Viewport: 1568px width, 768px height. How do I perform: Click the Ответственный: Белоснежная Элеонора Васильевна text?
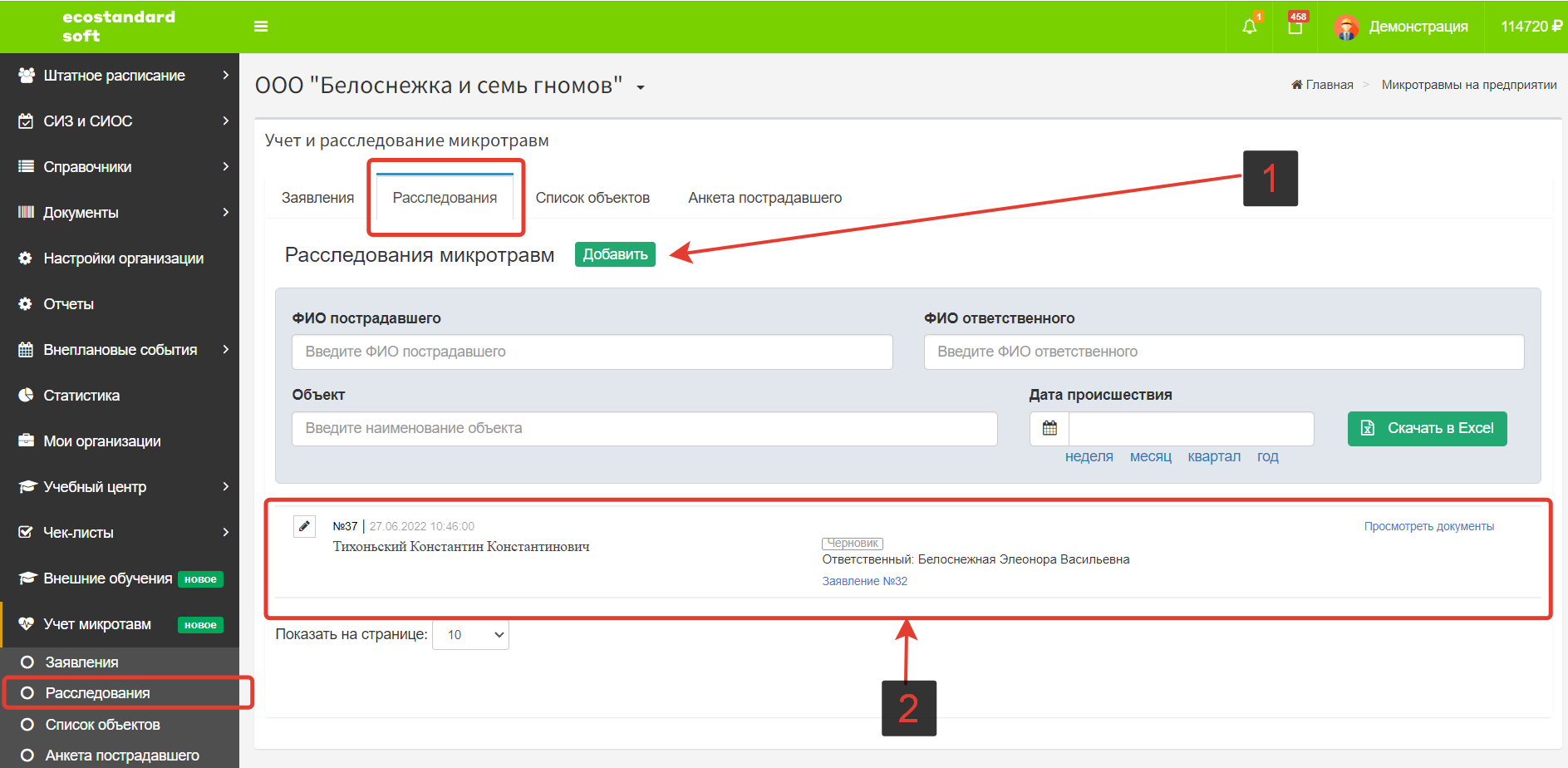[976, 560]
